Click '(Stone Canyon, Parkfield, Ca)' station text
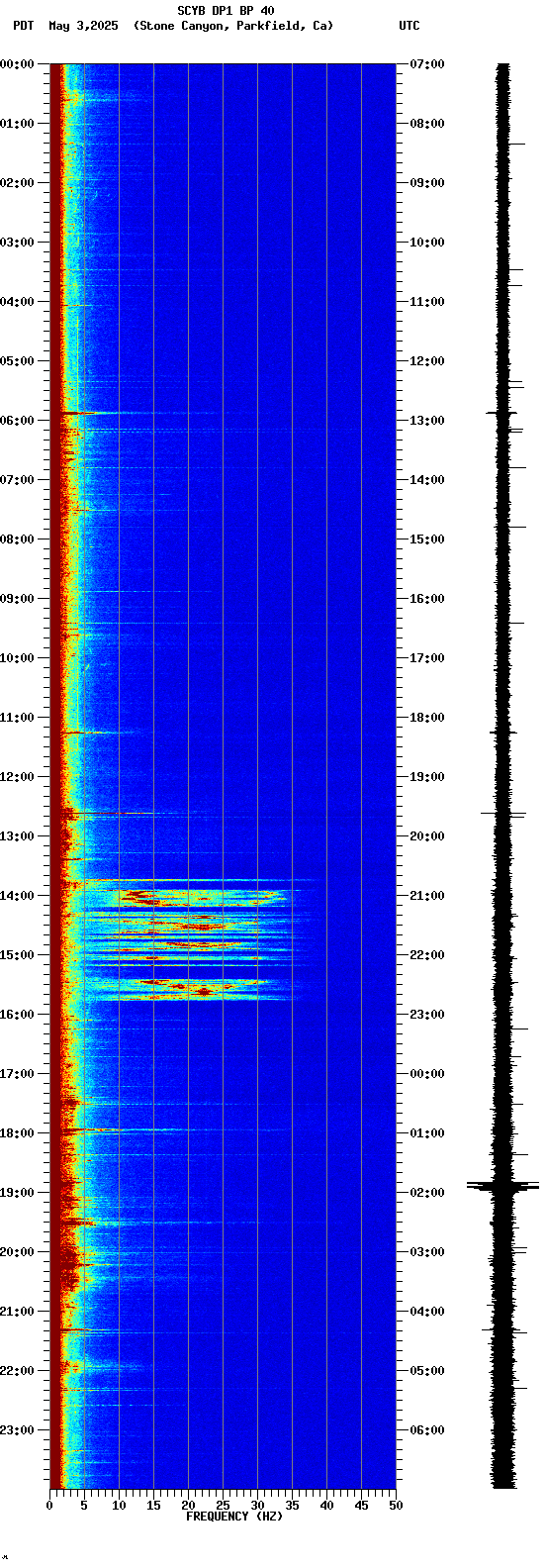This screenshot has width=546, height=1568. (x=233, y=26)
